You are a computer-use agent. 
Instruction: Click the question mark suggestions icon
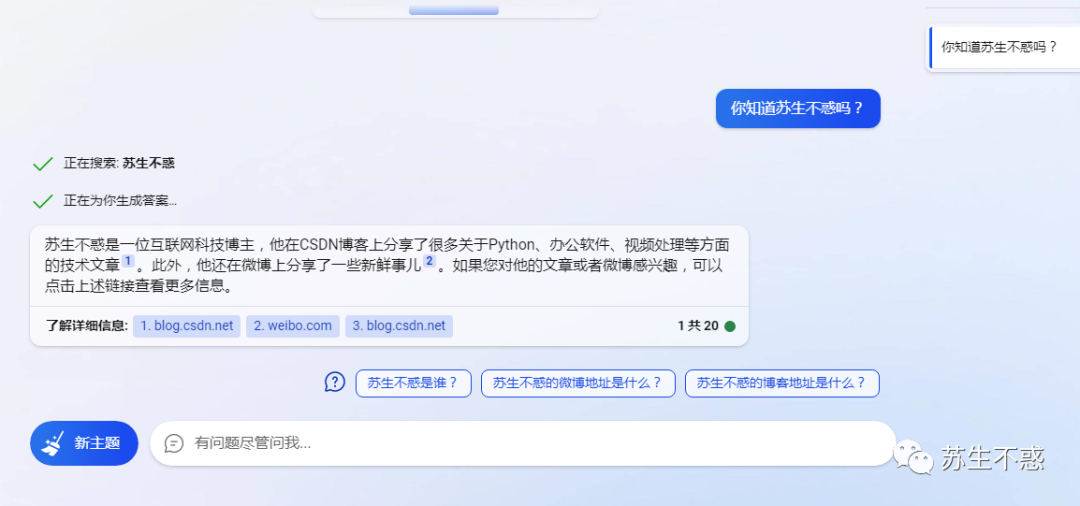pos(335,382)
